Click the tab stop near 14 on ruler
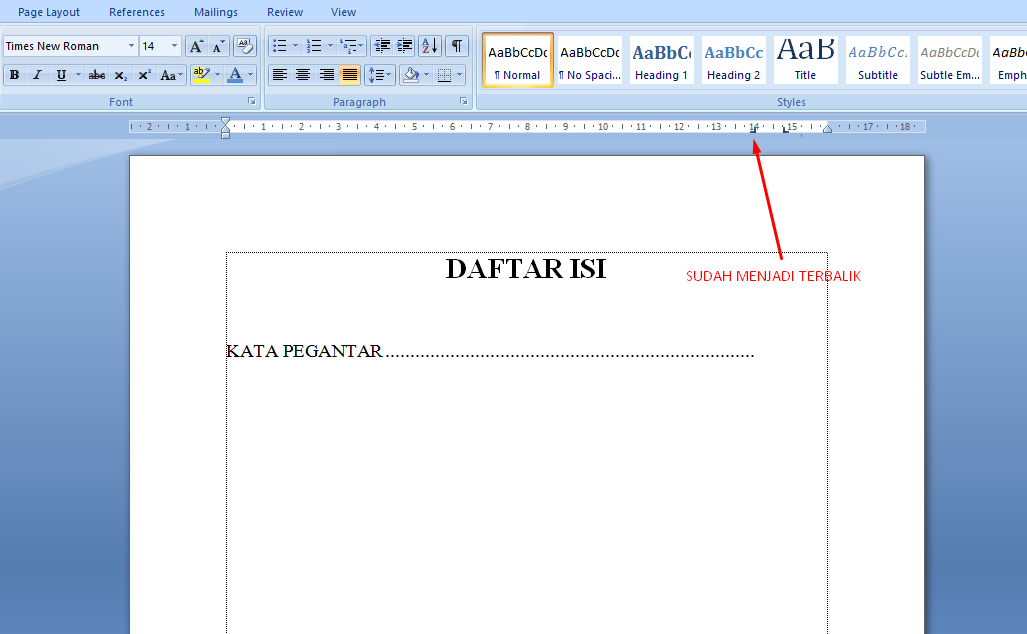This screenshot has height=634, width=1027. coord(753,130)
